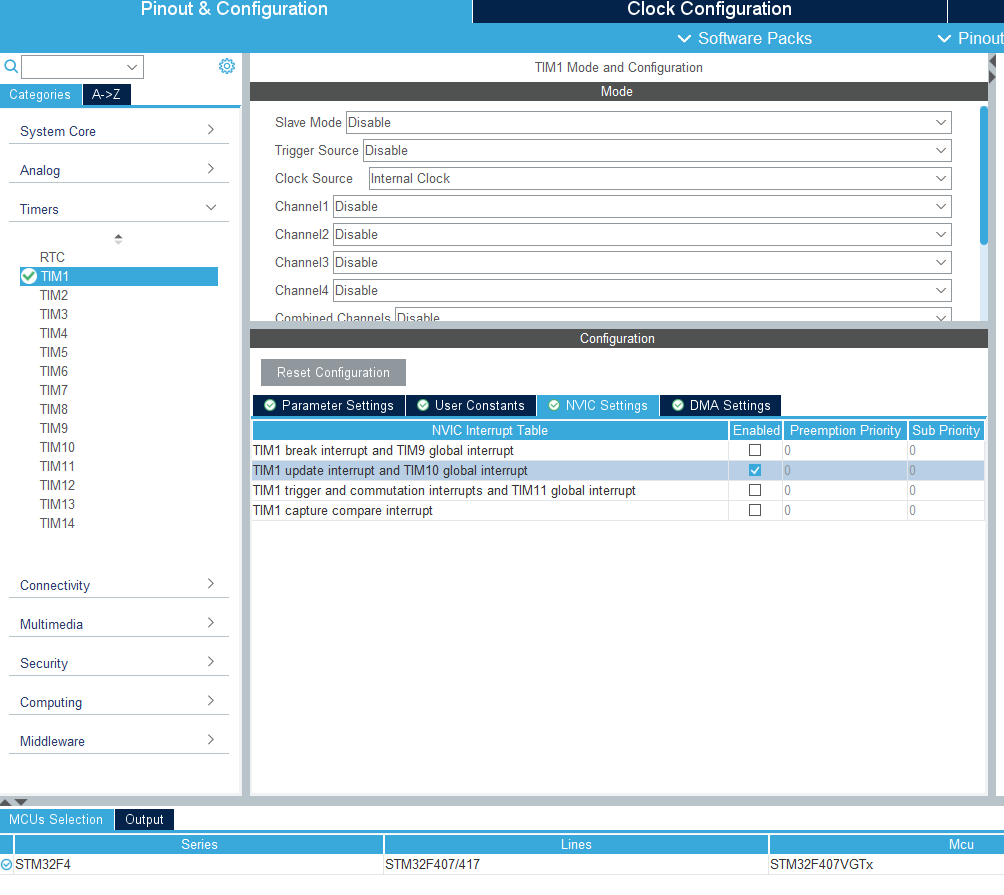Click the STM32F407/417 Lines cell
Viewport: 1004px width, 895px height.
pyautogui.click(x=576, y=864)
